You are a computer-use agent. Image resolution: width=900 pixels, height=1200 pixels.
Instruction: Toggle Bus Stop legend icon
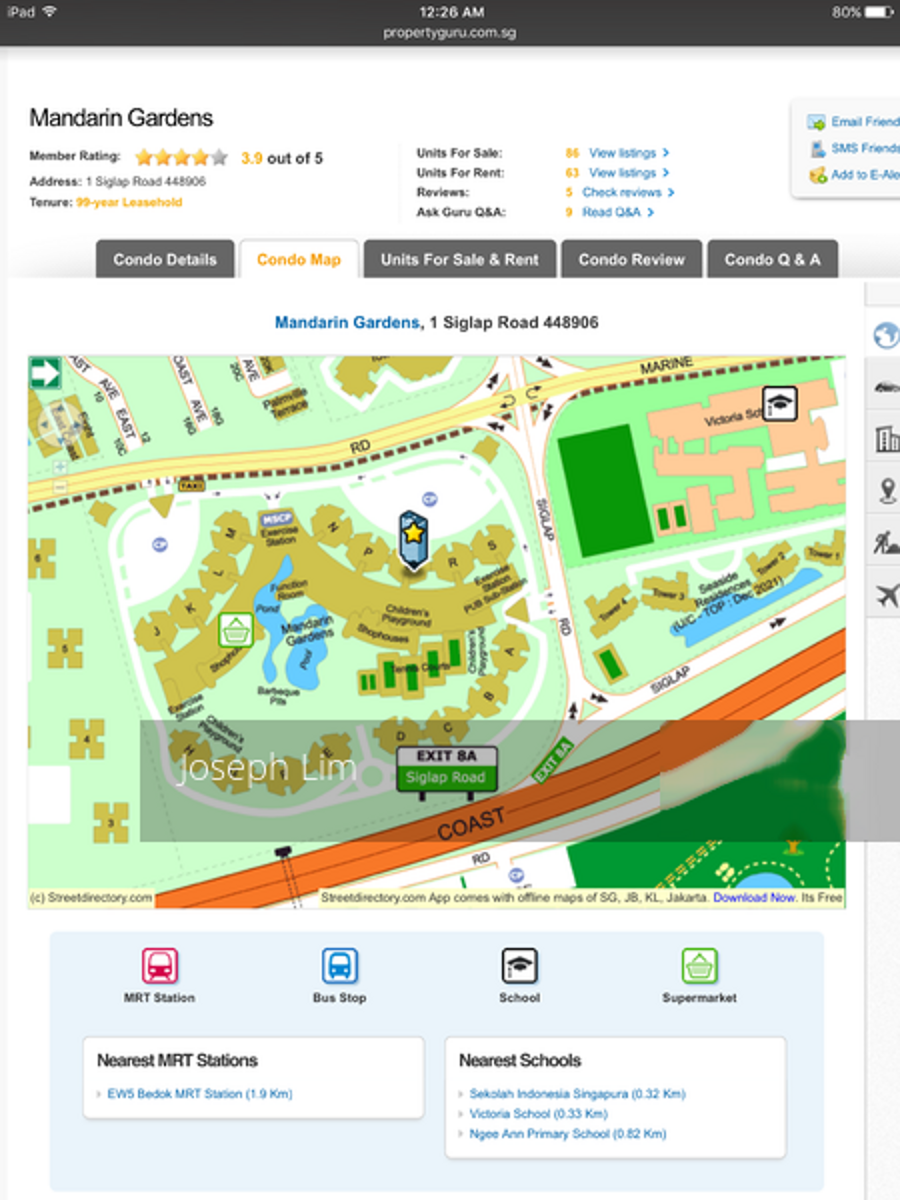point(339,967)
